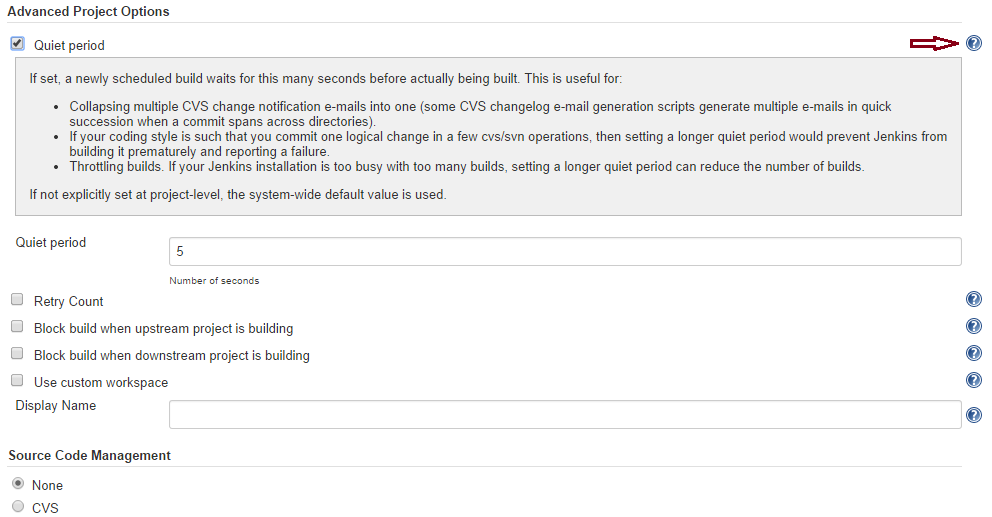992x517 pixels.
Task: Enable the Retry Count checkbox
Action: [x=17, y=300]
